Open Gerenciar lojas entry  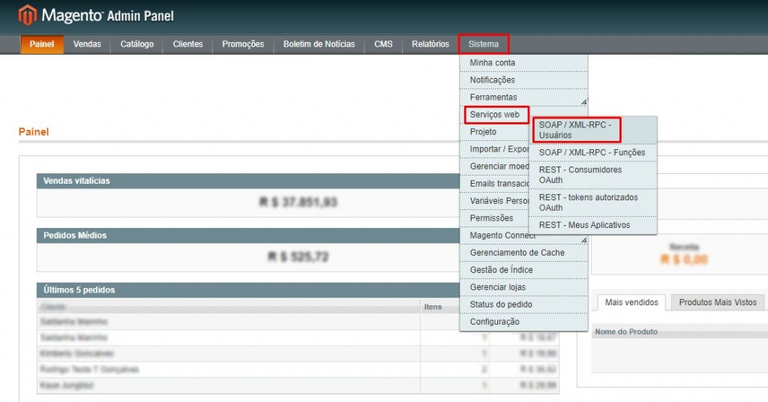[524, 287]
